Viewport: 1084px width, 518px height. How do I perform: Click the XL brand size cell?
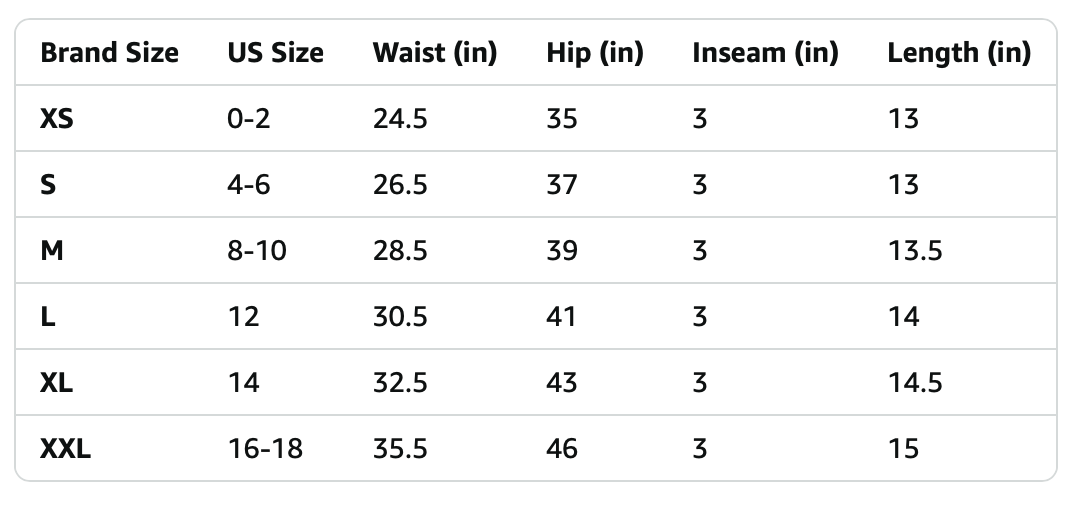56,383
